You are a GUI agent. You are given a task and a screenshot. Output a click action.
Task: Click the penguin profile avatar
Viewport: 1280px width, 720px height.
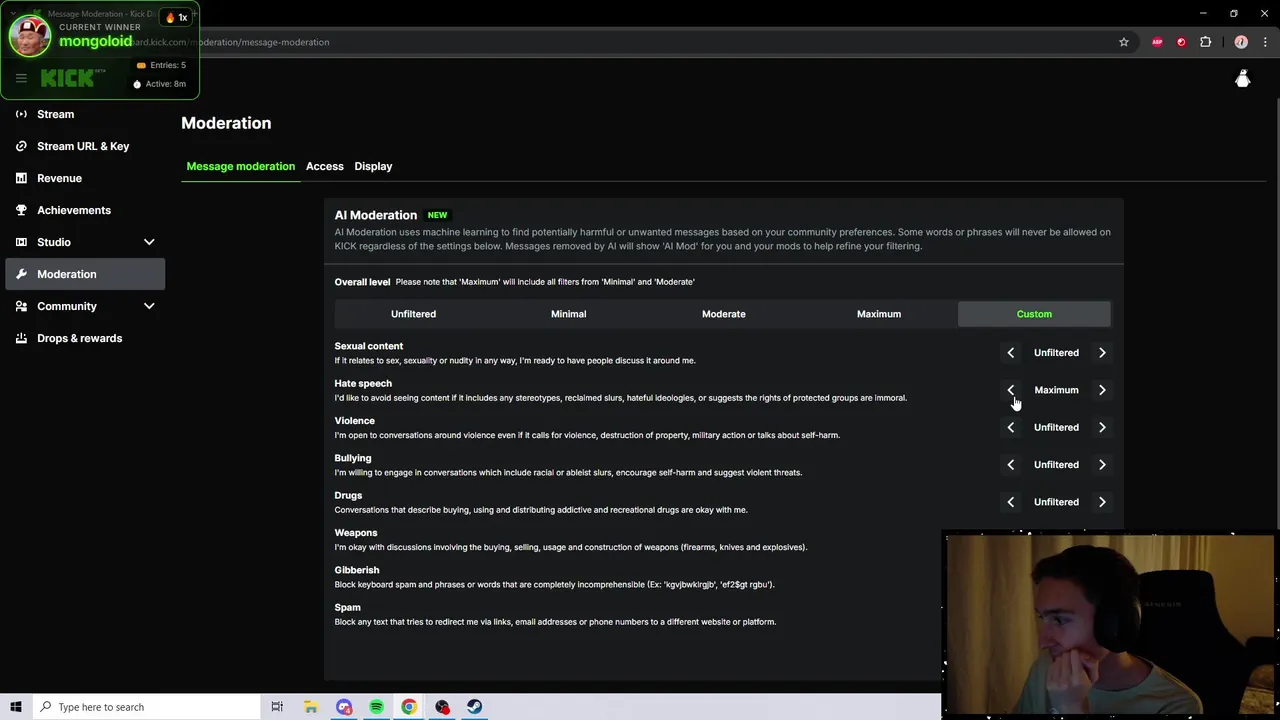point(1243,79)
